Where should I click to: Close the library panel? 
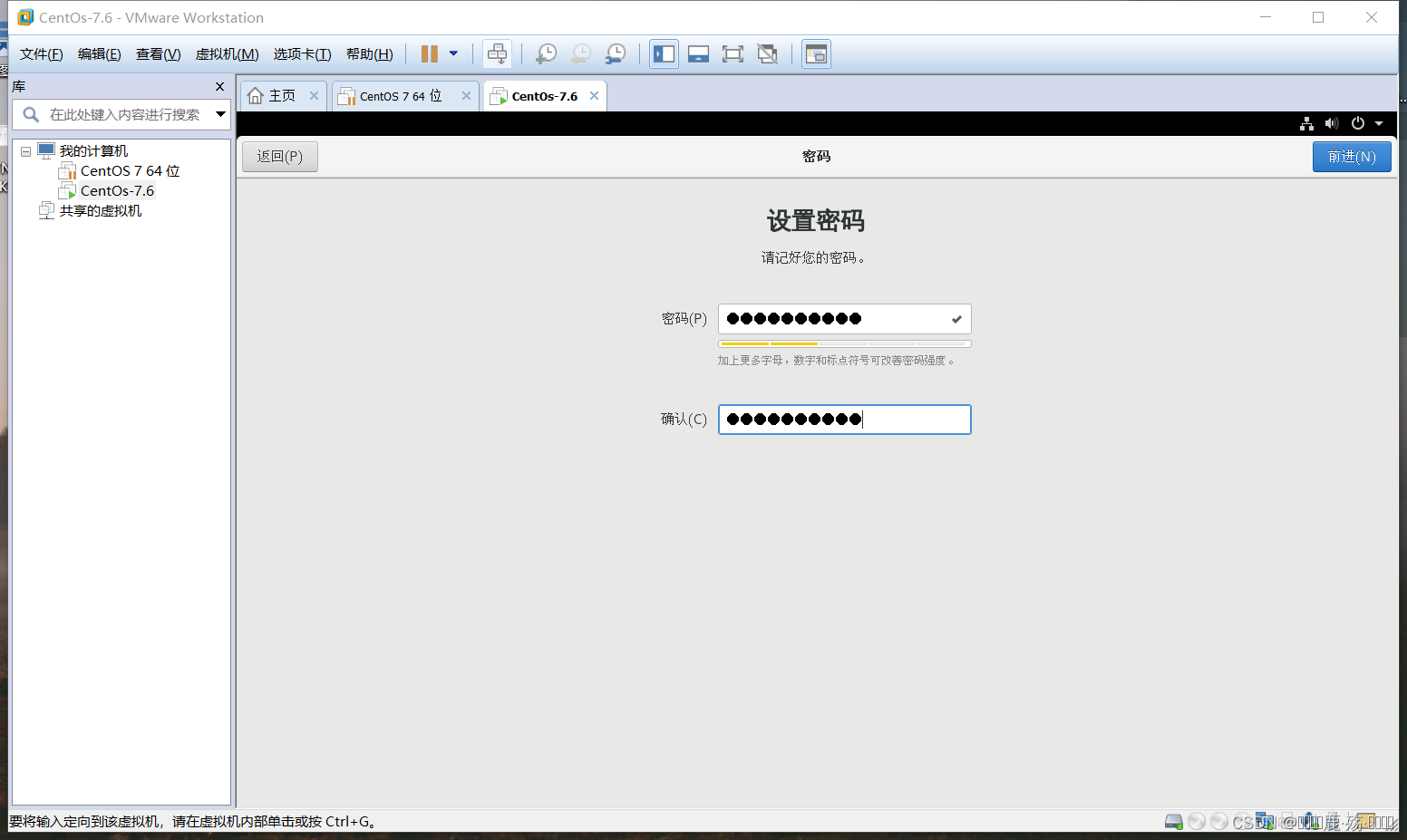click(219, 87)
